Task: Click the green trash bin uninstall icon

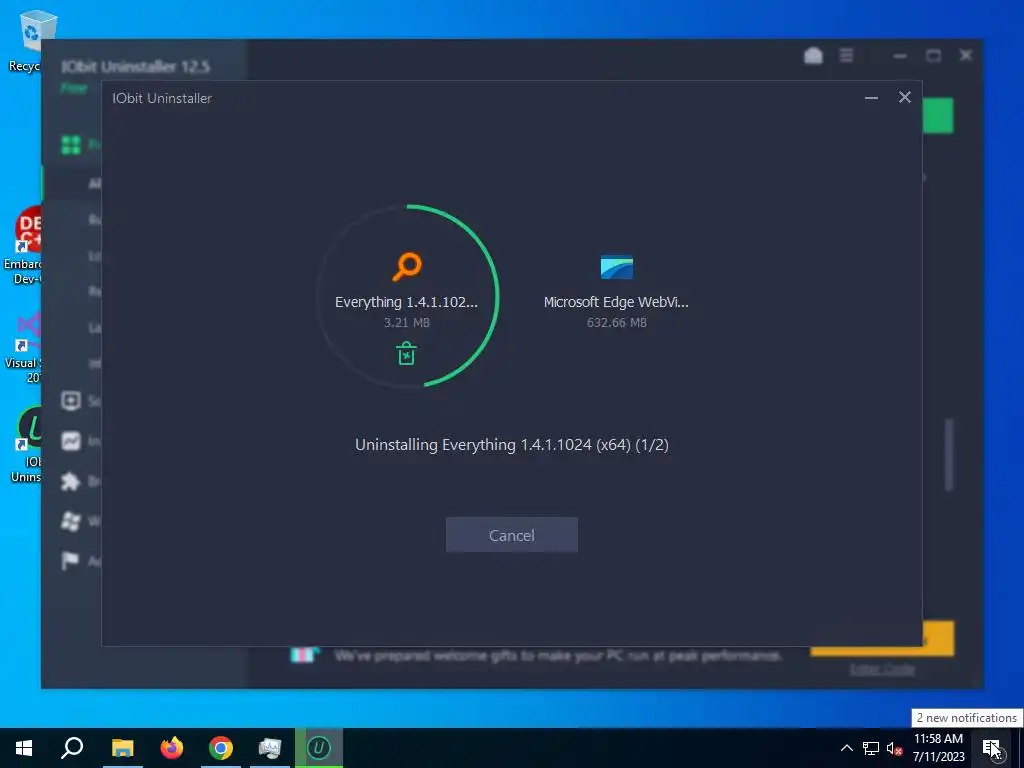Action: tap(406, 353)
